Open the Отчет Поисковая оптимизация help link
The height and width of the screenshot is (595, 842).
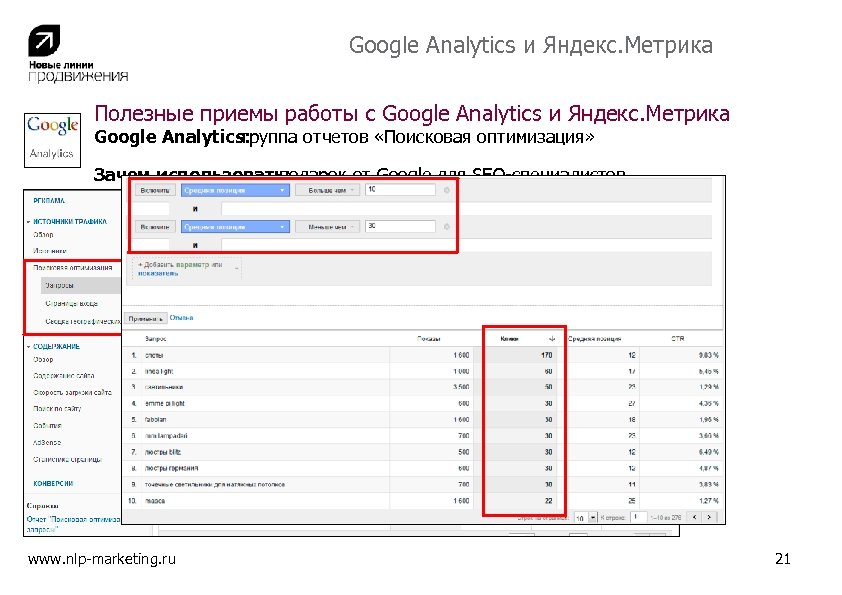click(73, 524)
